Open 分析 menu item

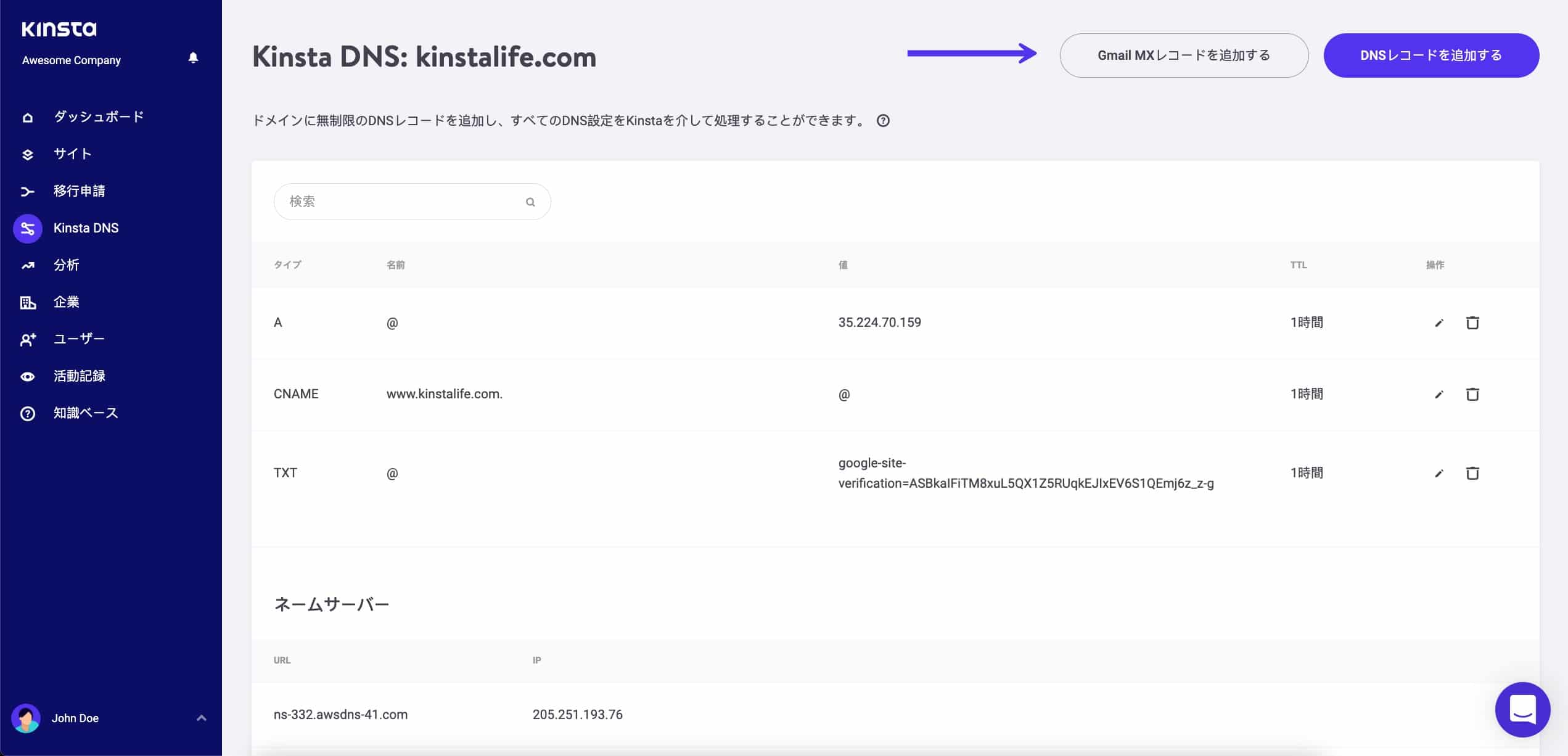click(x=67, y=265)
